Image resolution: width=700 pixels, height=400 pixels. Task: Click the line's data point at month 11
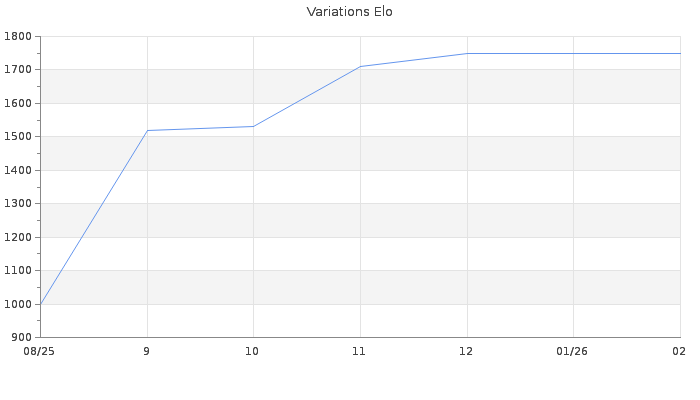(360, 66)
